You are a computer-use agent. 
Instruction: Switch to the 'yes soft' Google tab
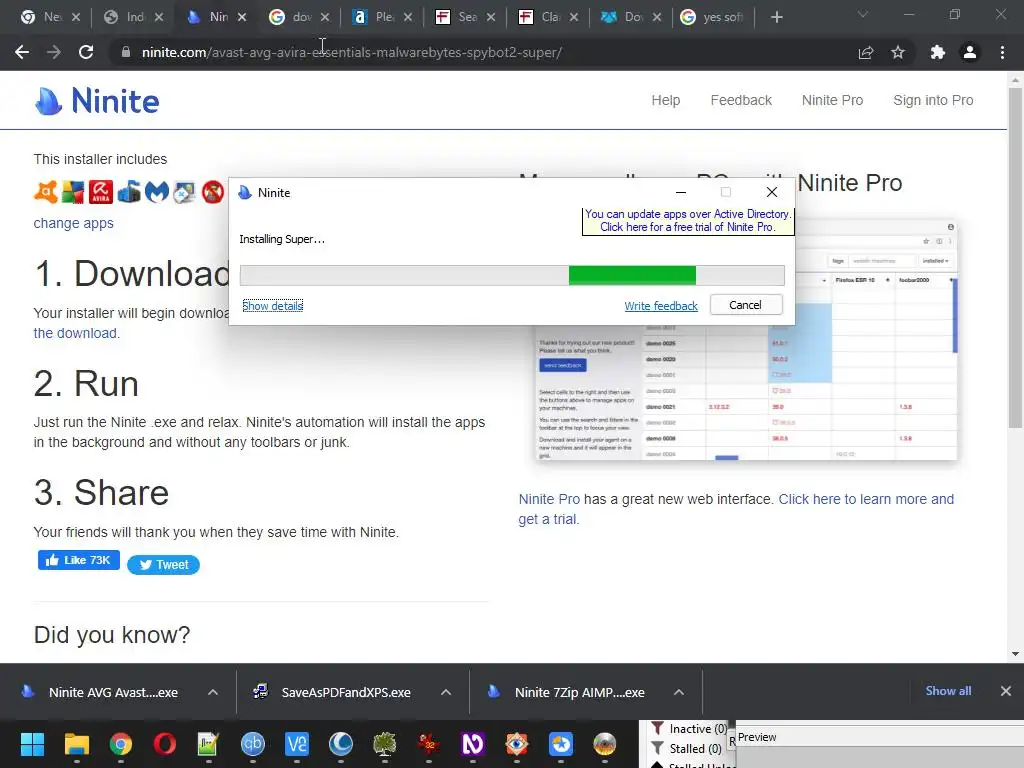click(713, 17)
